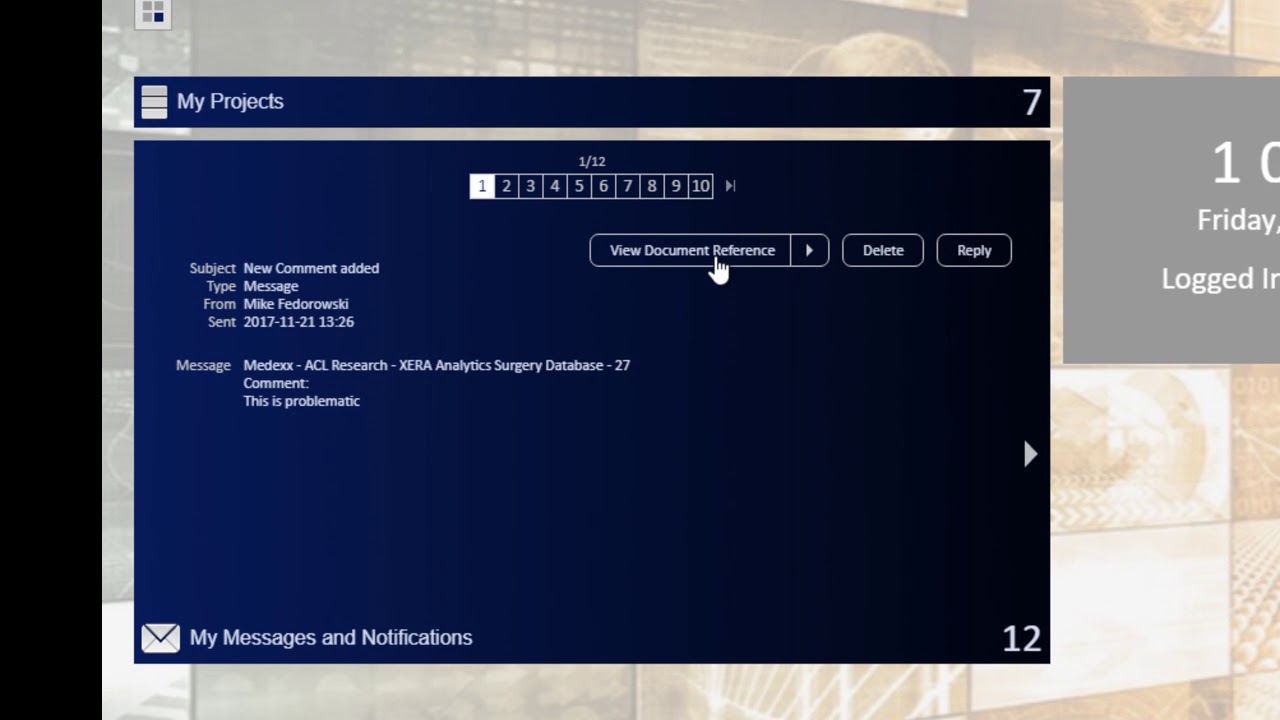Click the Type value Message
Viewport: 1280px width, 720px height.
[x=271, y=286]
